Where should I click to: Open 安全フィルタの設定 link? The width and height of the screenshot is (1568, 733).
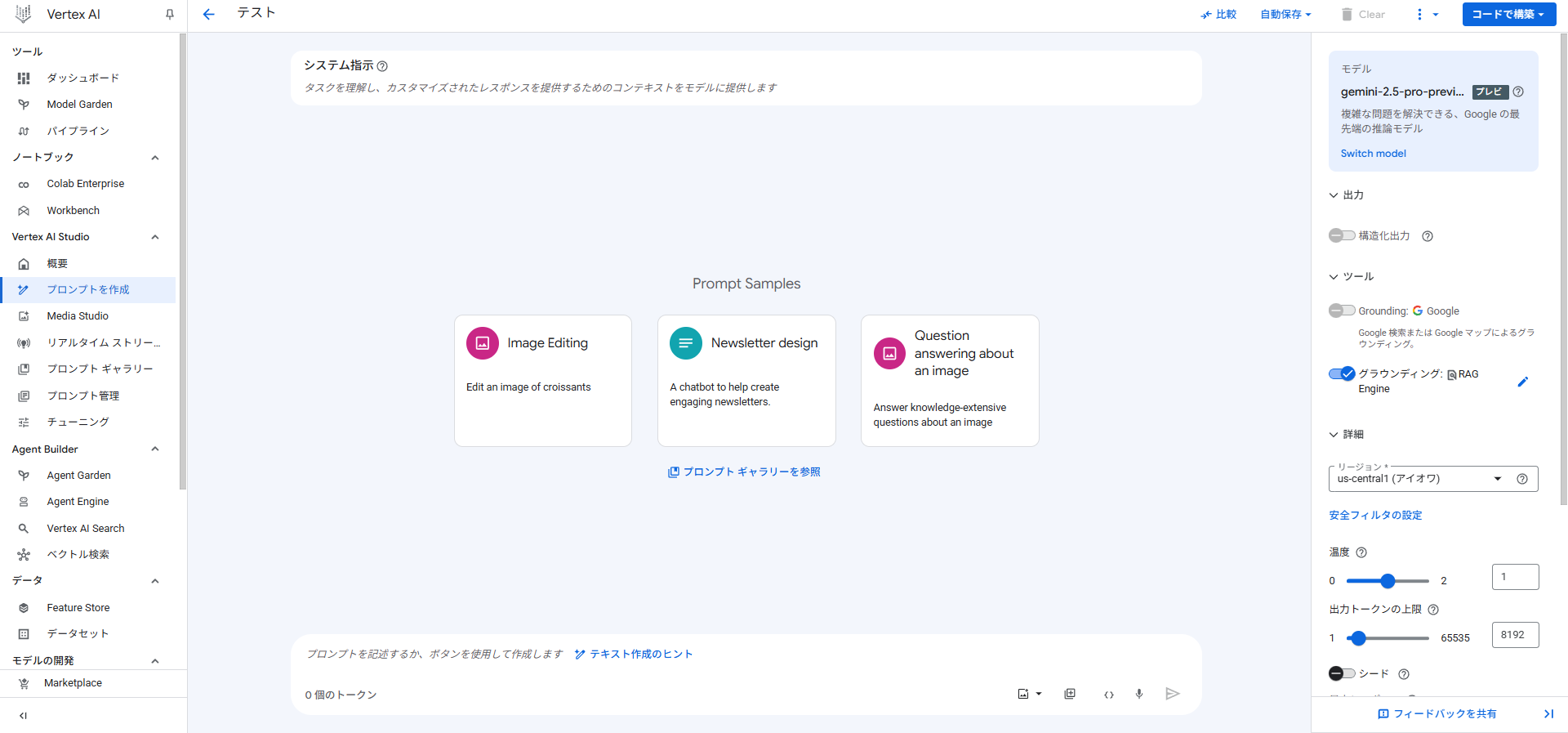1375,516
